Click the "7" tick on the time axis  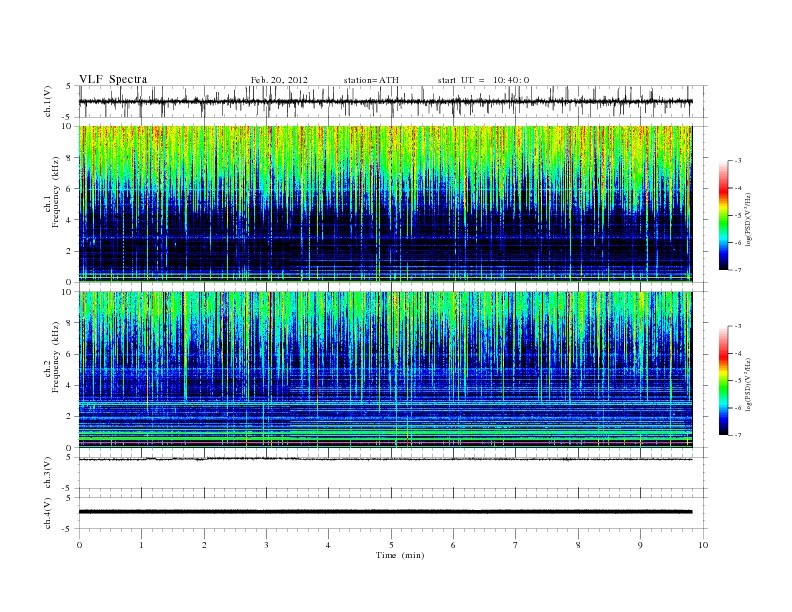click(516, 545)
